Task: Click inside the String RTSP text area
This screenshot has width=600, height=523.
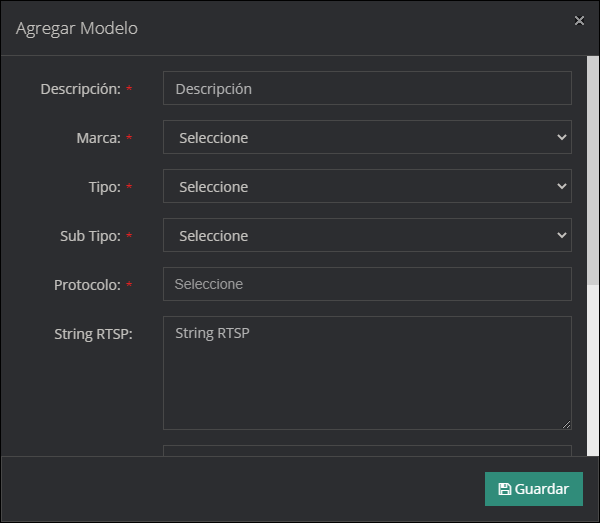Action: tap(367, 373)
